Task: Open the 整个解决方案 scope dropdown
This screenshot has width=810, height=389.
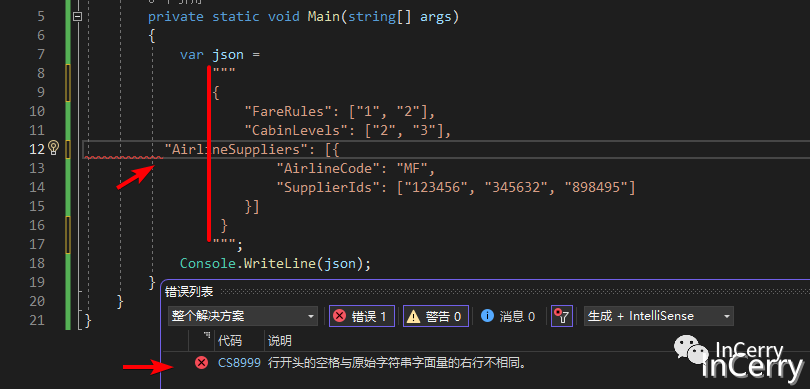Action: click(243, 316)
